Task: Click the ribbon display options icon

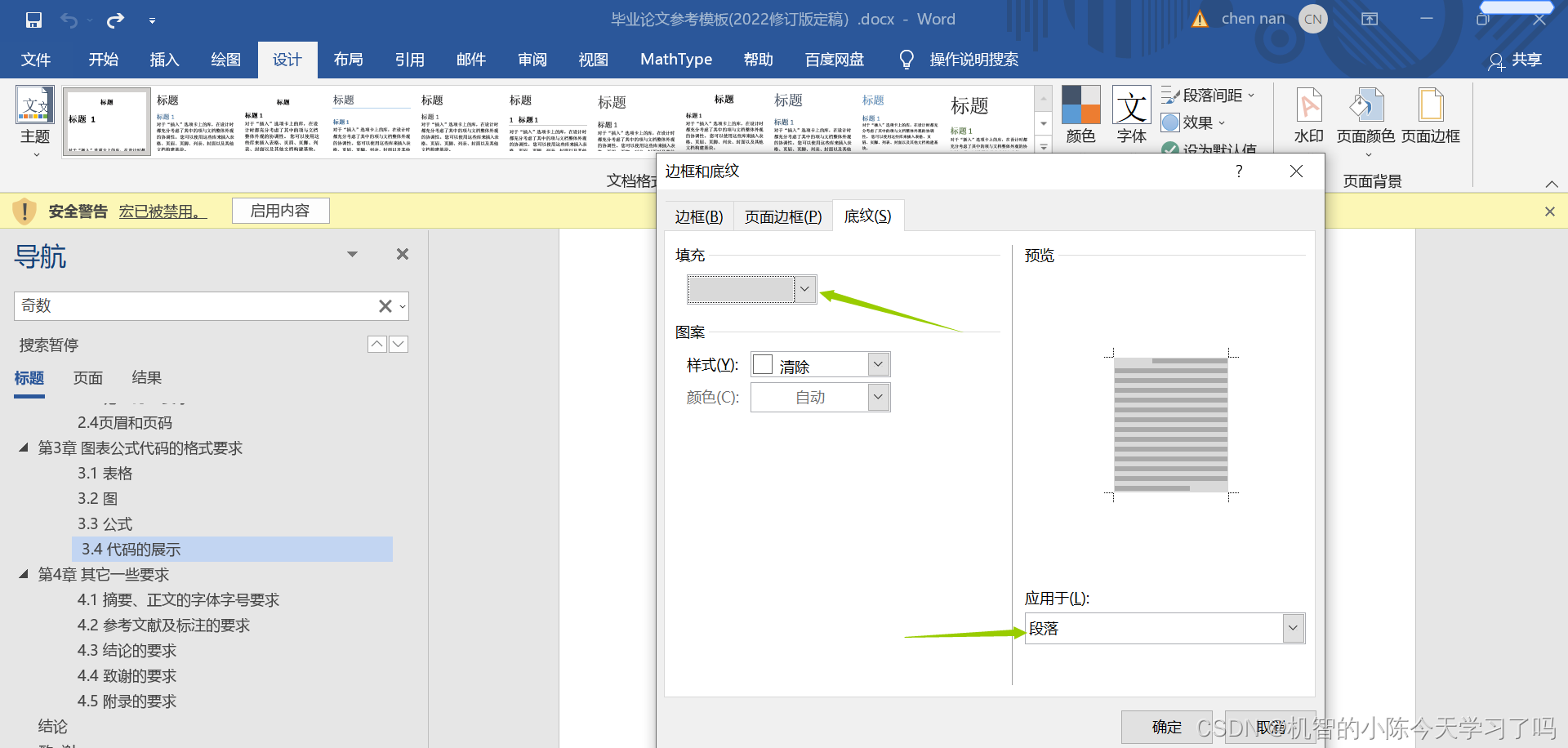Action: click(x=1370, y=20)
